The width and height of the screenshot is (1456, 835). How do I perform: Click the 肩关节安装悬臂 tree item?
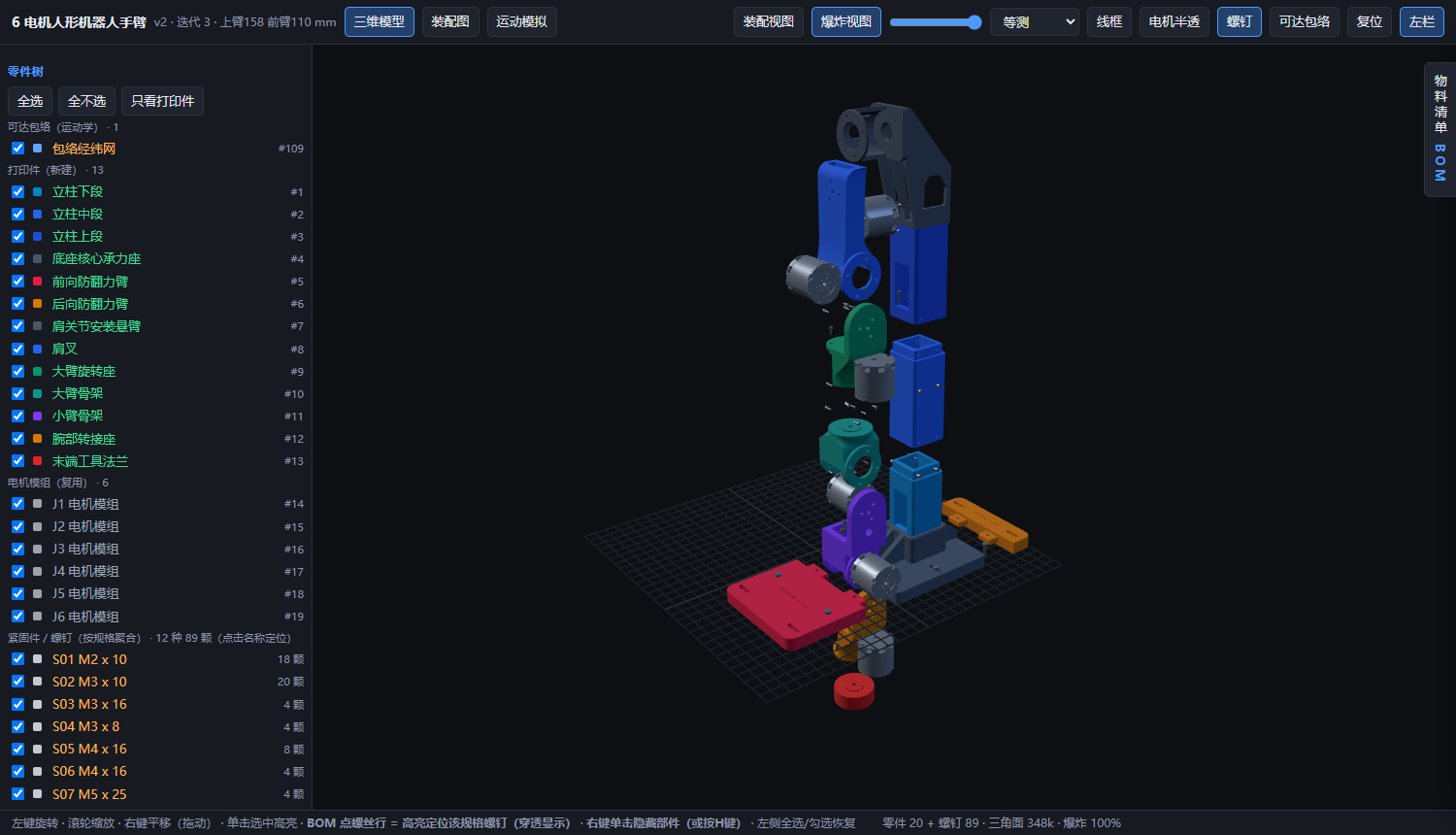click(x=96, y=326)
